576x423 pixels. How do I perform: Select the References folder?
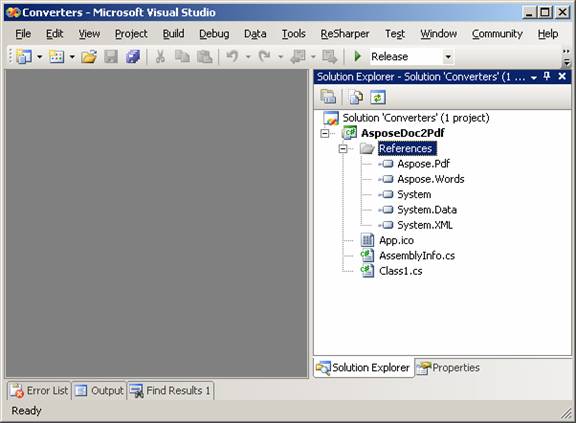point(406,148)
